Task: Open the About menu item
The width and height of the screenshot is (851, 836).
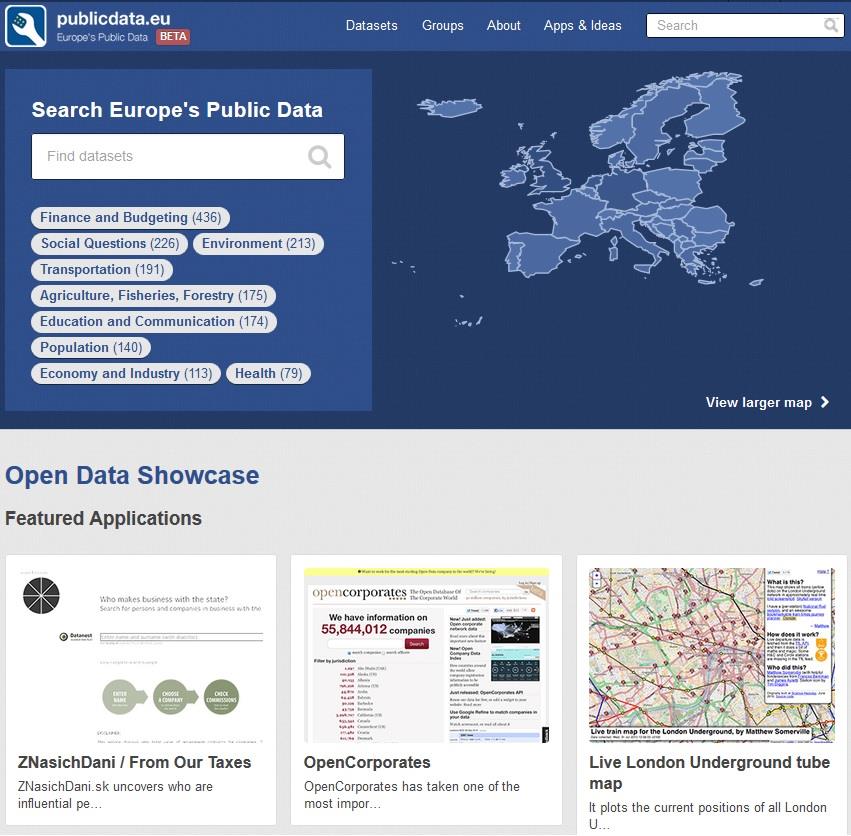Action: (x=504, y=26)
